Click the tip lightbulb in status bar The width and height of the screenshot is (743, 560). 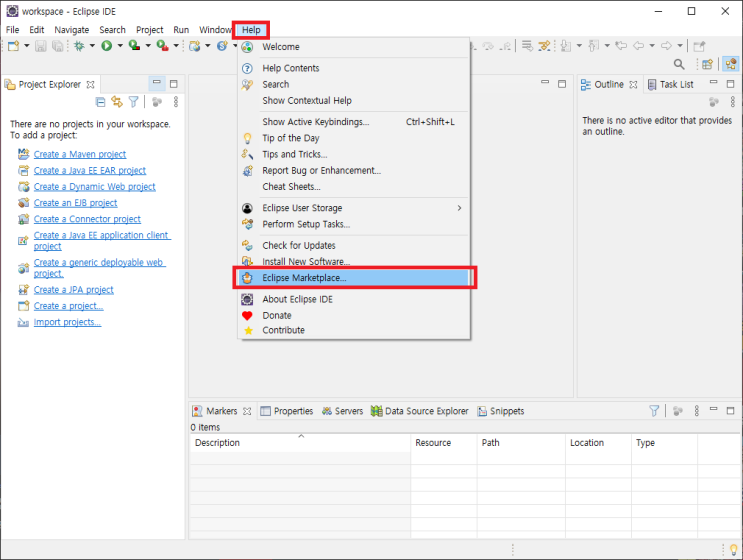point(734,550)
